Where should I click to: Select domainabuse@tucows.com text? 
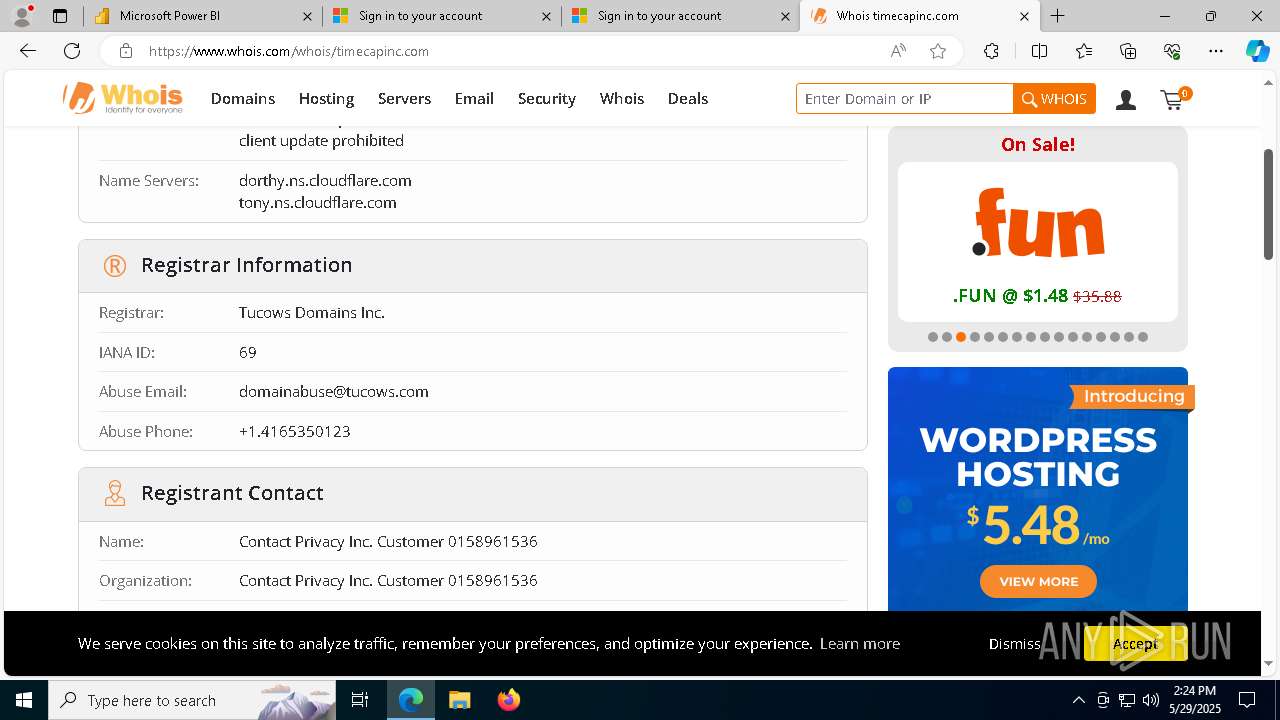(x=333, y=391)
